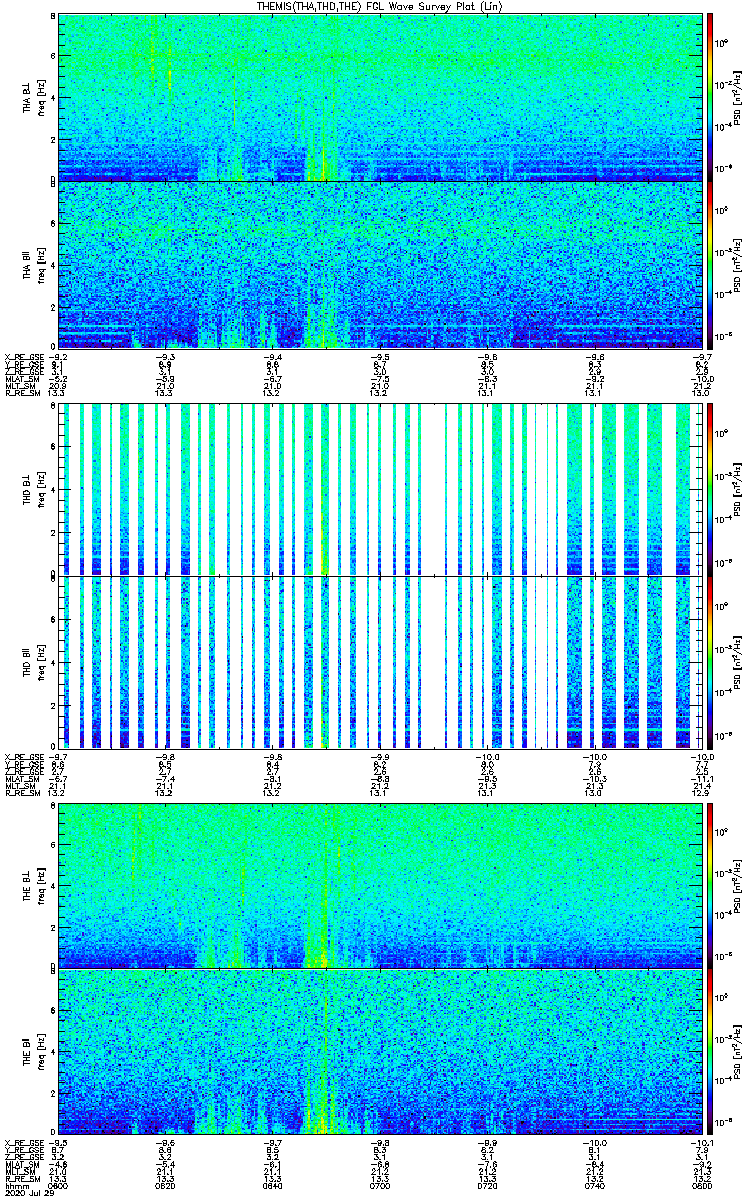This screenshot has height=1200, width=750.
Task: Click the color bar beside THA BL panel
Action: pyautogui.click(x=710, y=97)
